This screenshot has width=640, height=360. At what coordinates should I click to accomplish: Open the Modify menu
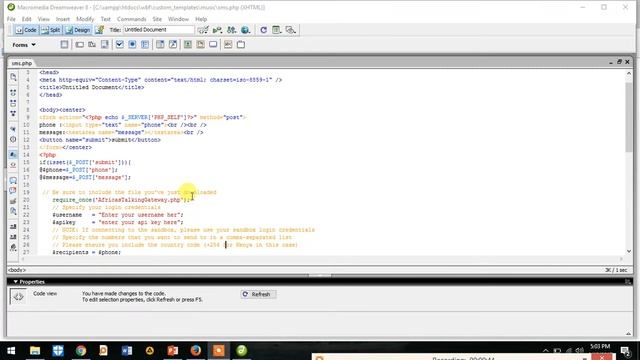85,19
